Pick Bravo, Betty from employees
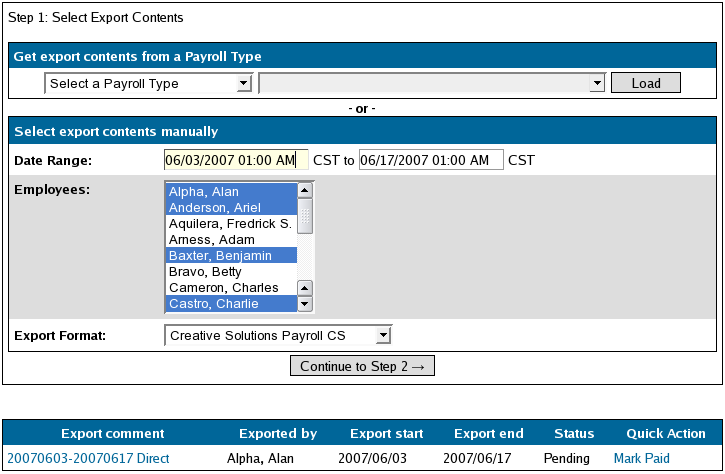 point(231,272)
